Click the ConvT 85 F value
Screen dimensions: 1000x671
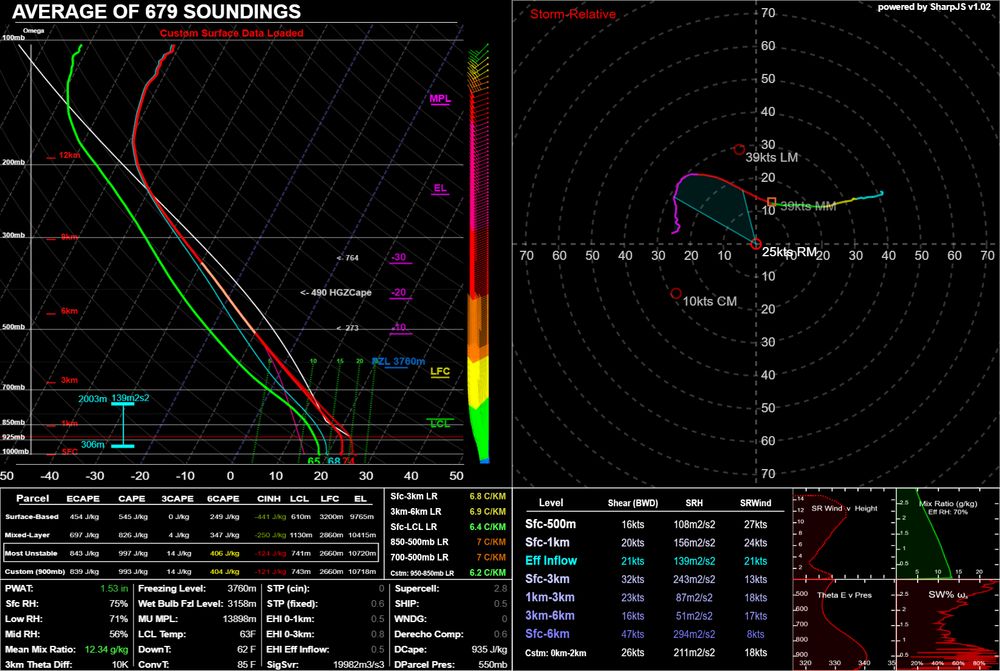tap(246, 665)
